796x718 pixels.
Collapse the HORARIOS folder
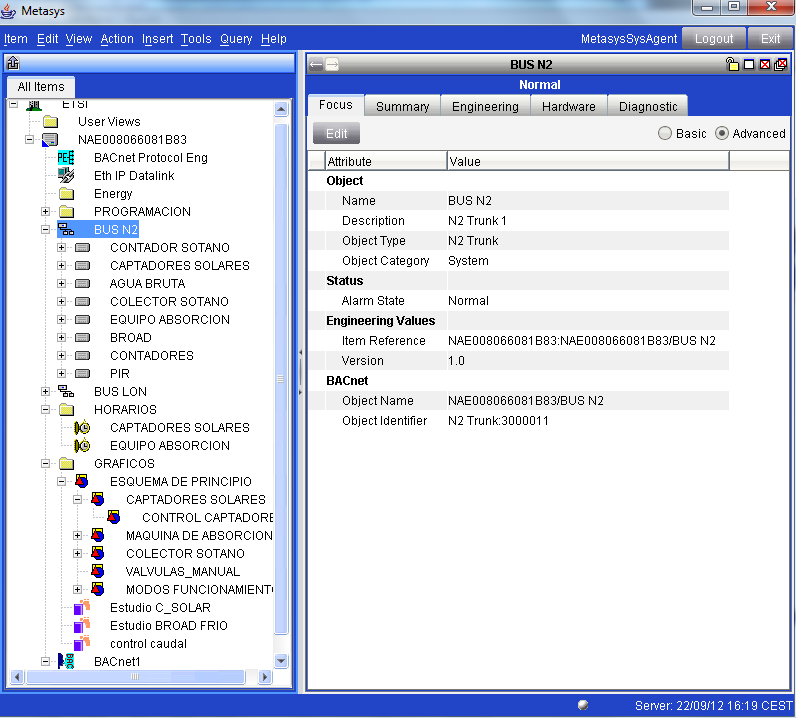pos(45,409)
